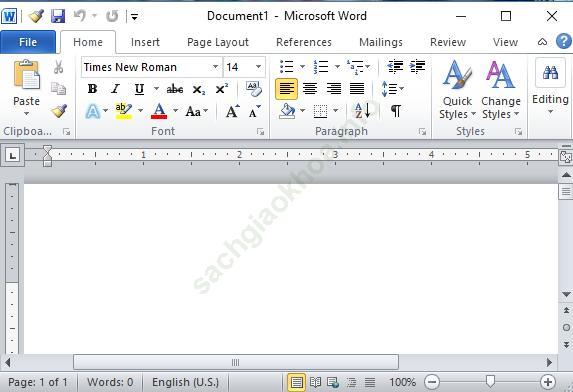Expand the font size 14 dropdown
This screenshot has height=392, width=573.
tap(258, 67)
